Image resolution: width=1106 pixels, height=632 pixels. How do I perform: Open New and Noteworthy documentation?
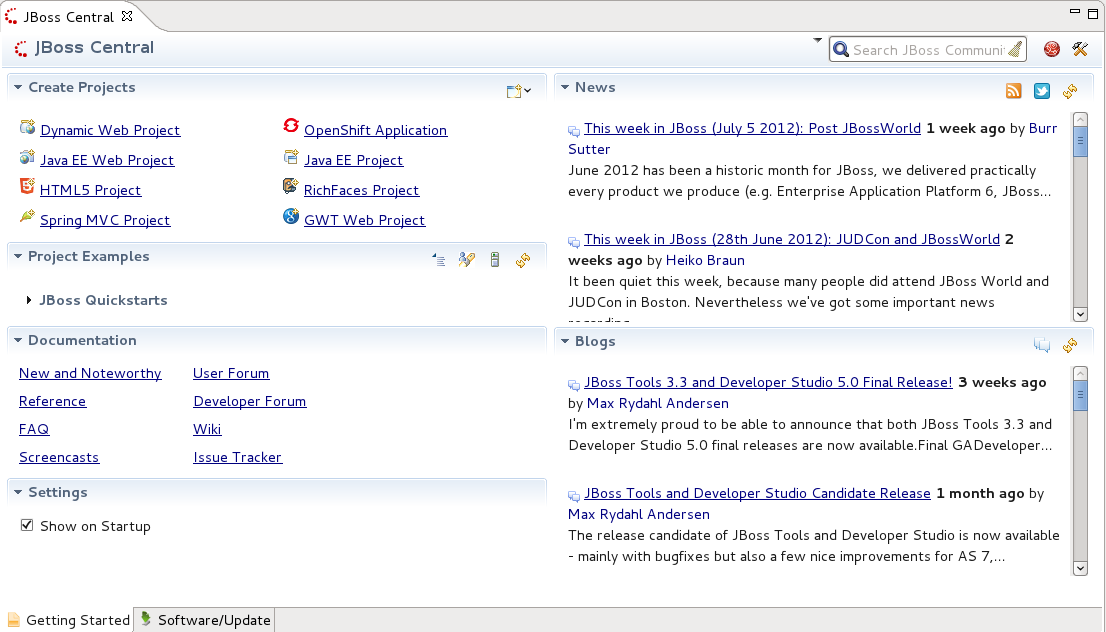pos(90,373)
